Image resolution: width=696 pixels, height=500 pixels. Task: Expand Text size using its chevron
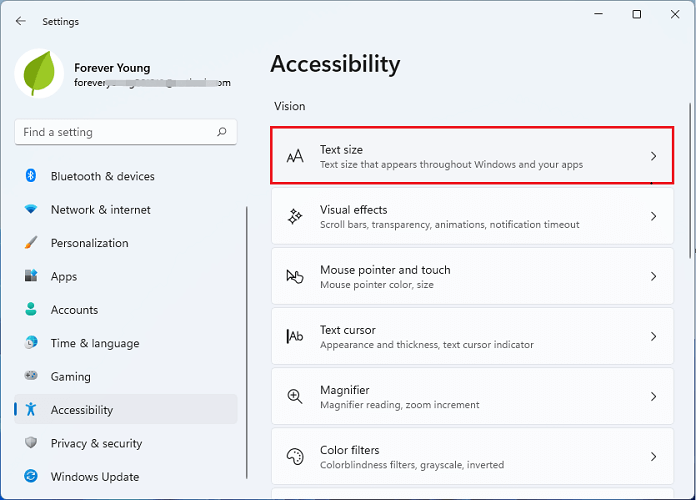tap(653, 156)
